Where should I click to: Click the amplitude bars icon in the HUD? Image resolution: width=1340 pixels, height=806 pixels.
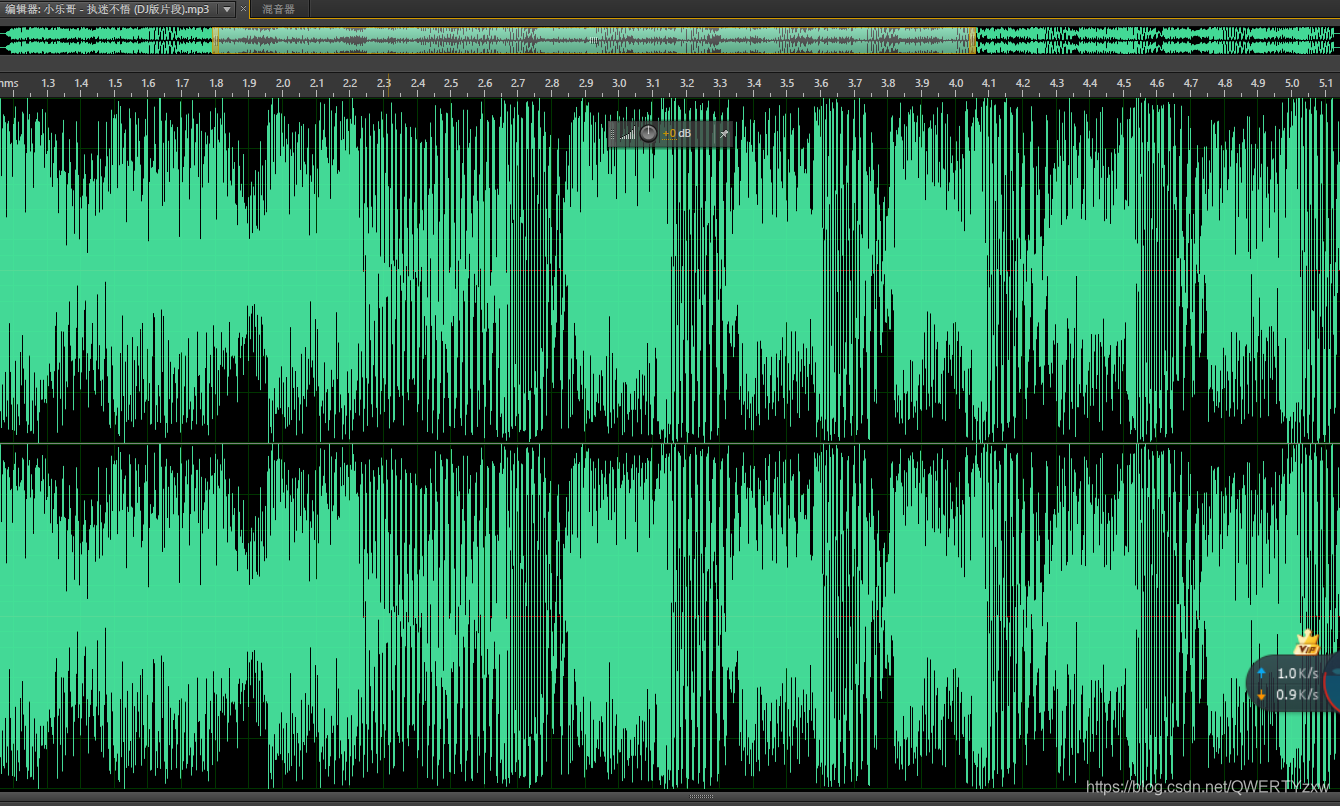click(628, 133)
